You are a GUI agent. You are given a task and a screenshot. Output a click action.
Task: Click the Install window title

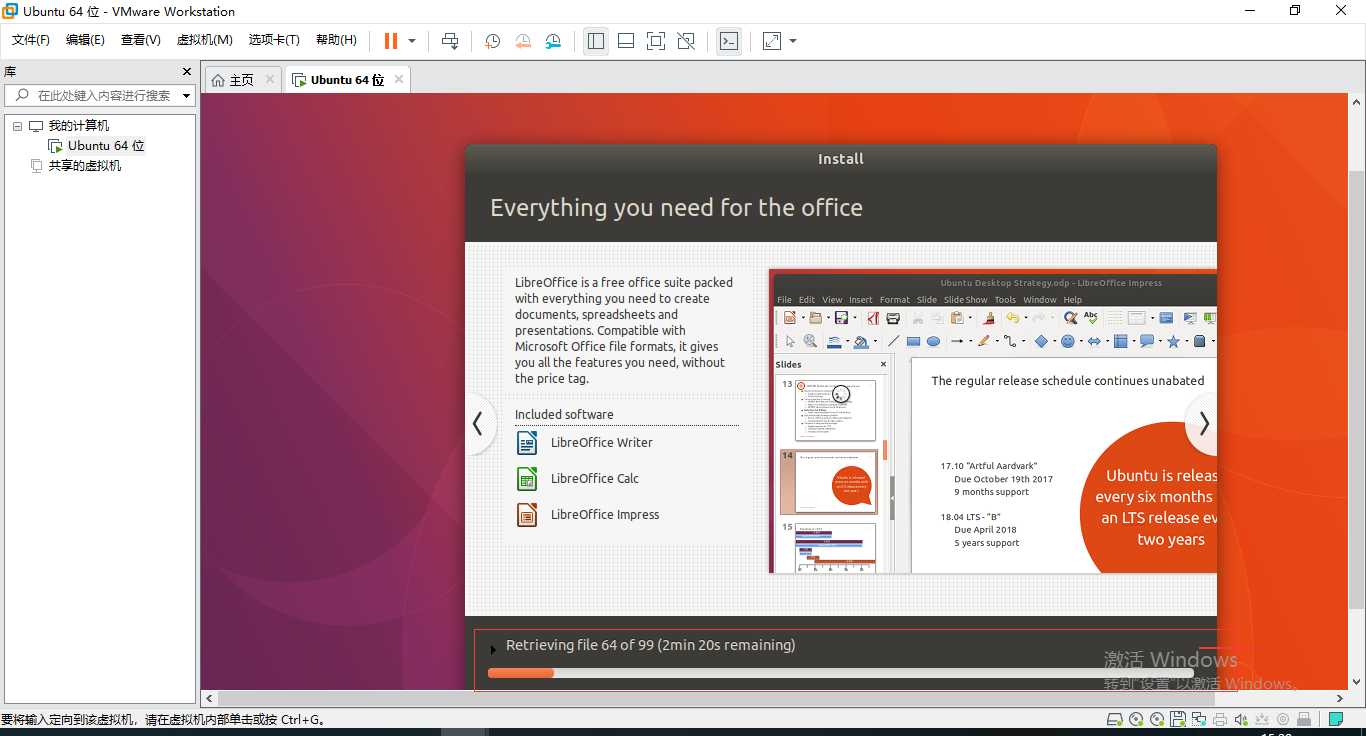841,159
